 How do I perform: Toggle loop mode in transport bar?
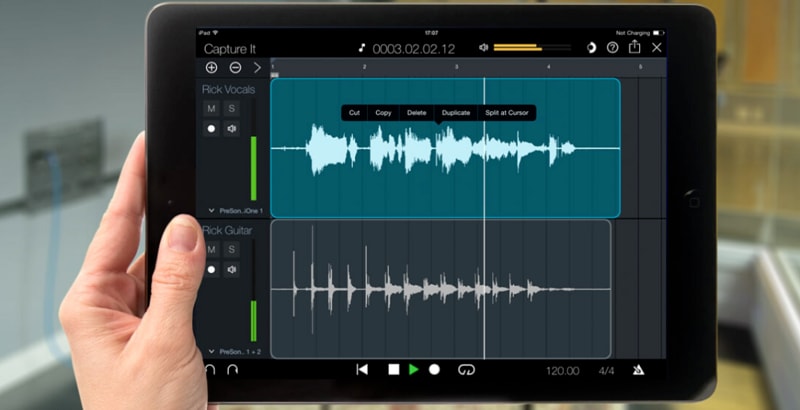tap(466, 370)
